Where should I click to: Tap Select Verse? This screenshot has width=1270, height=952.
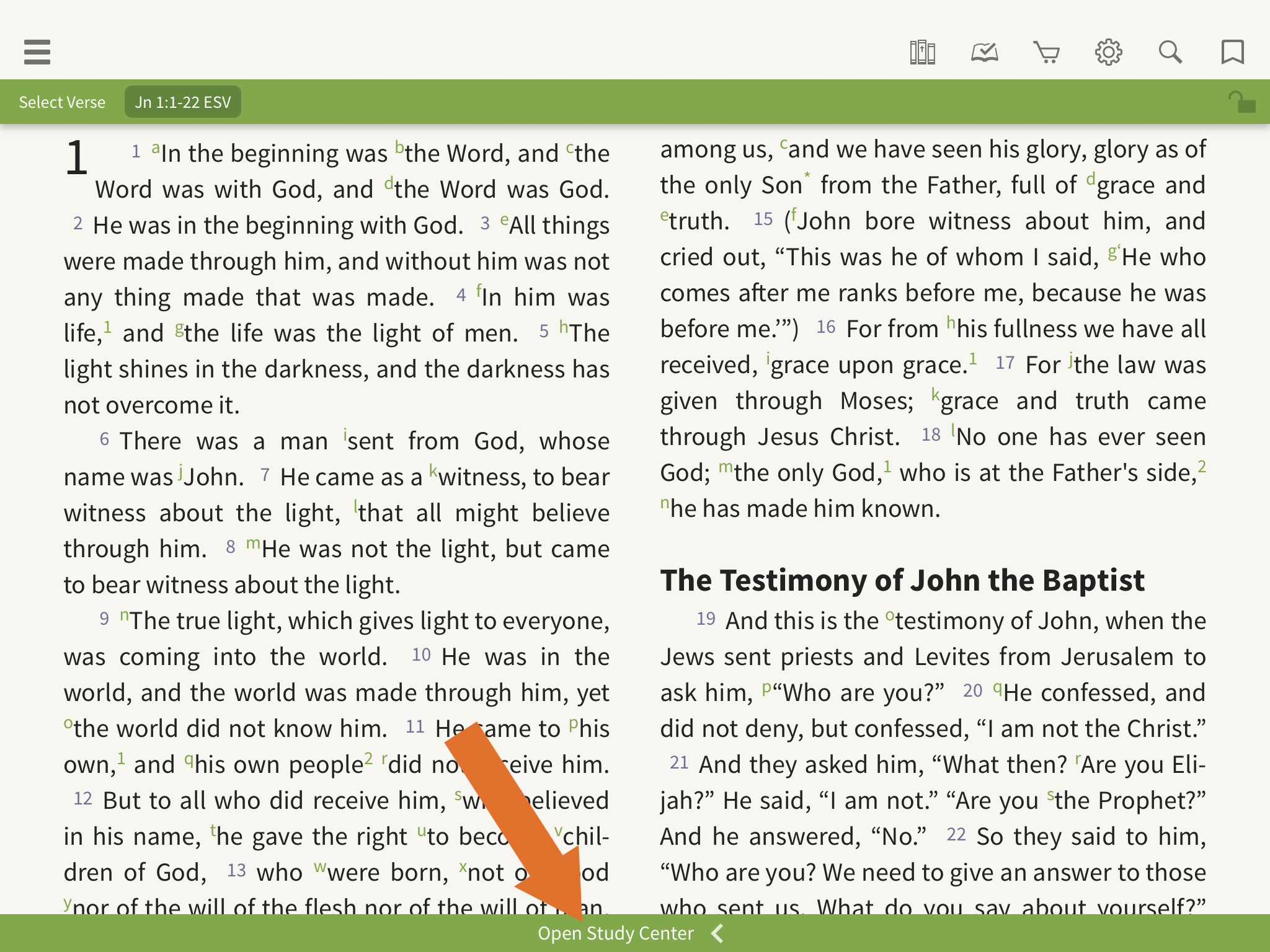tap(62, 102)
